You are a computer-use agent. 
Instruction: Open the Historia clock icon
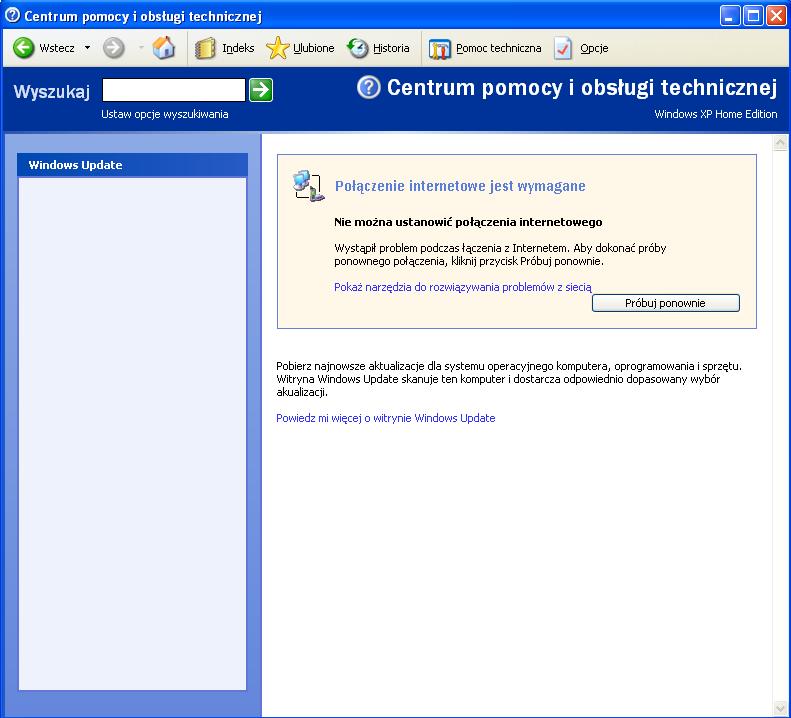pos(358,48)
